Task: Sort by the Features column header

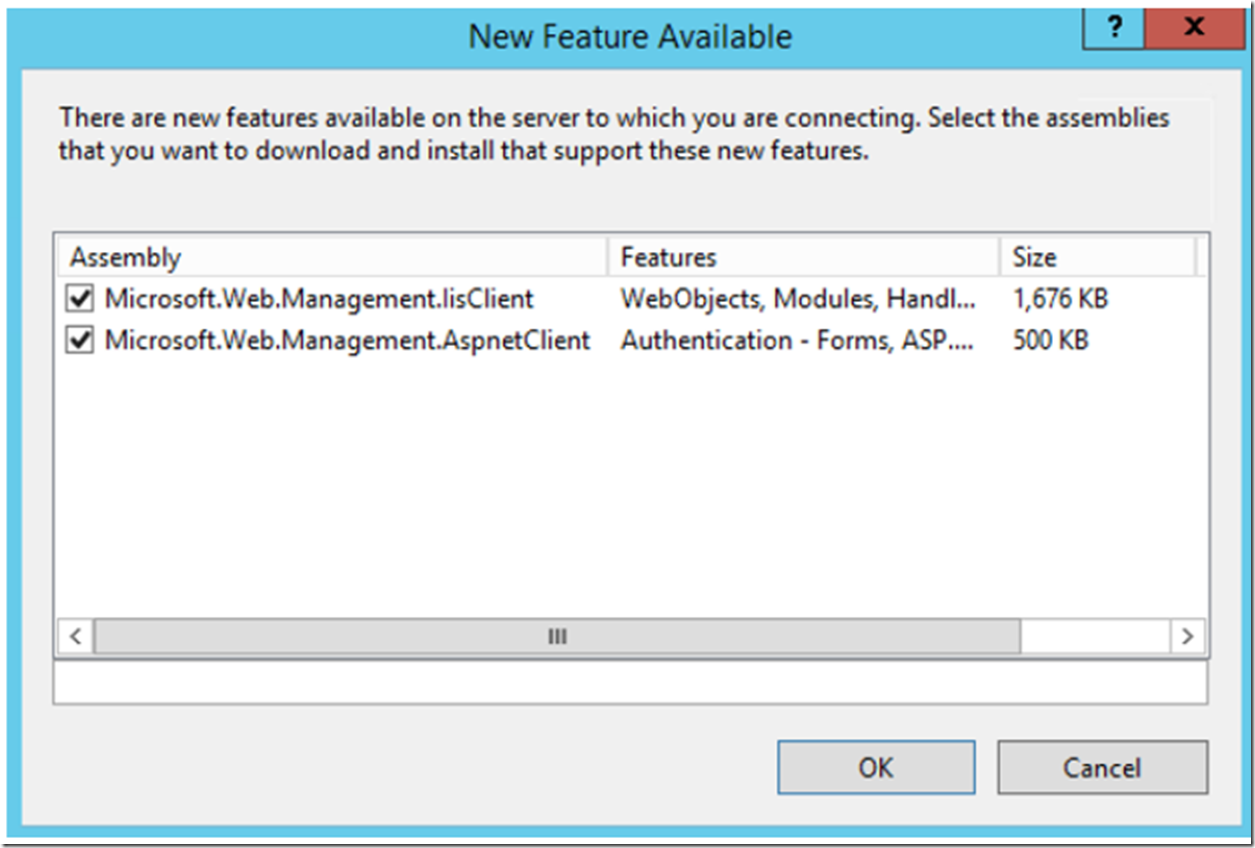Action: click(803, 257)
